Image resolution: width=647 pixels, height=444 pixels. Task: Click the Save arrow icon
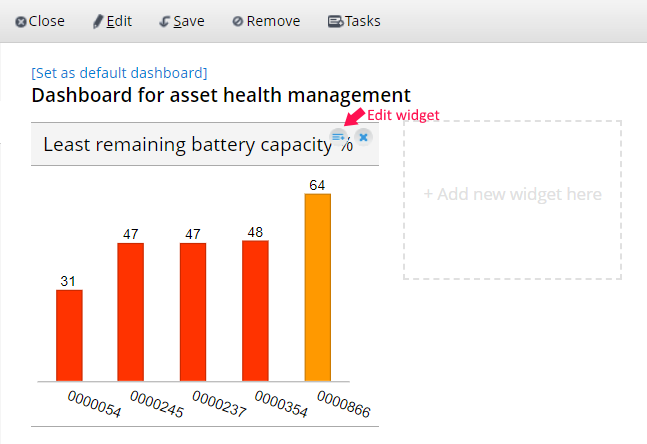pos(165,21)
